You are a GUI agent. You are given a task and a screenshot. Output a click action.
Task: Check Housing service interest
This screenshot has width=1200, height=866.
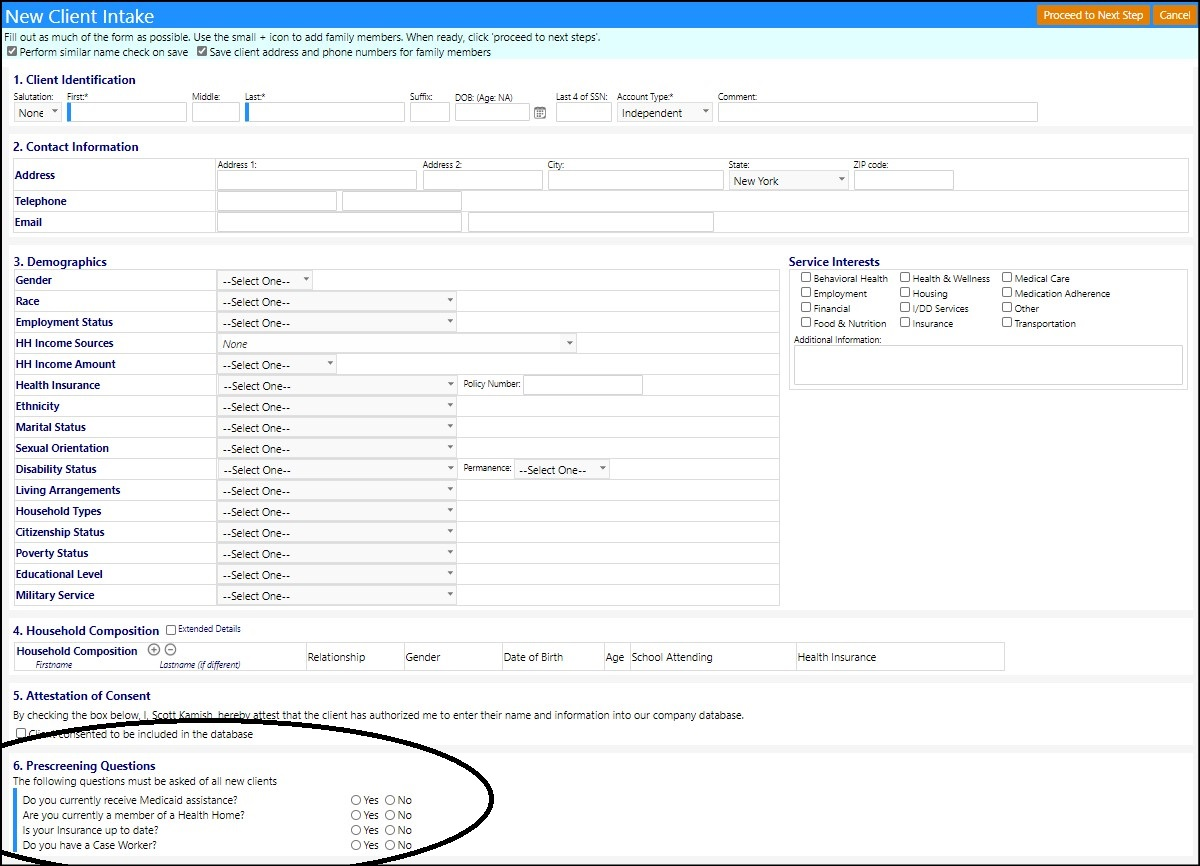point(905,293)
